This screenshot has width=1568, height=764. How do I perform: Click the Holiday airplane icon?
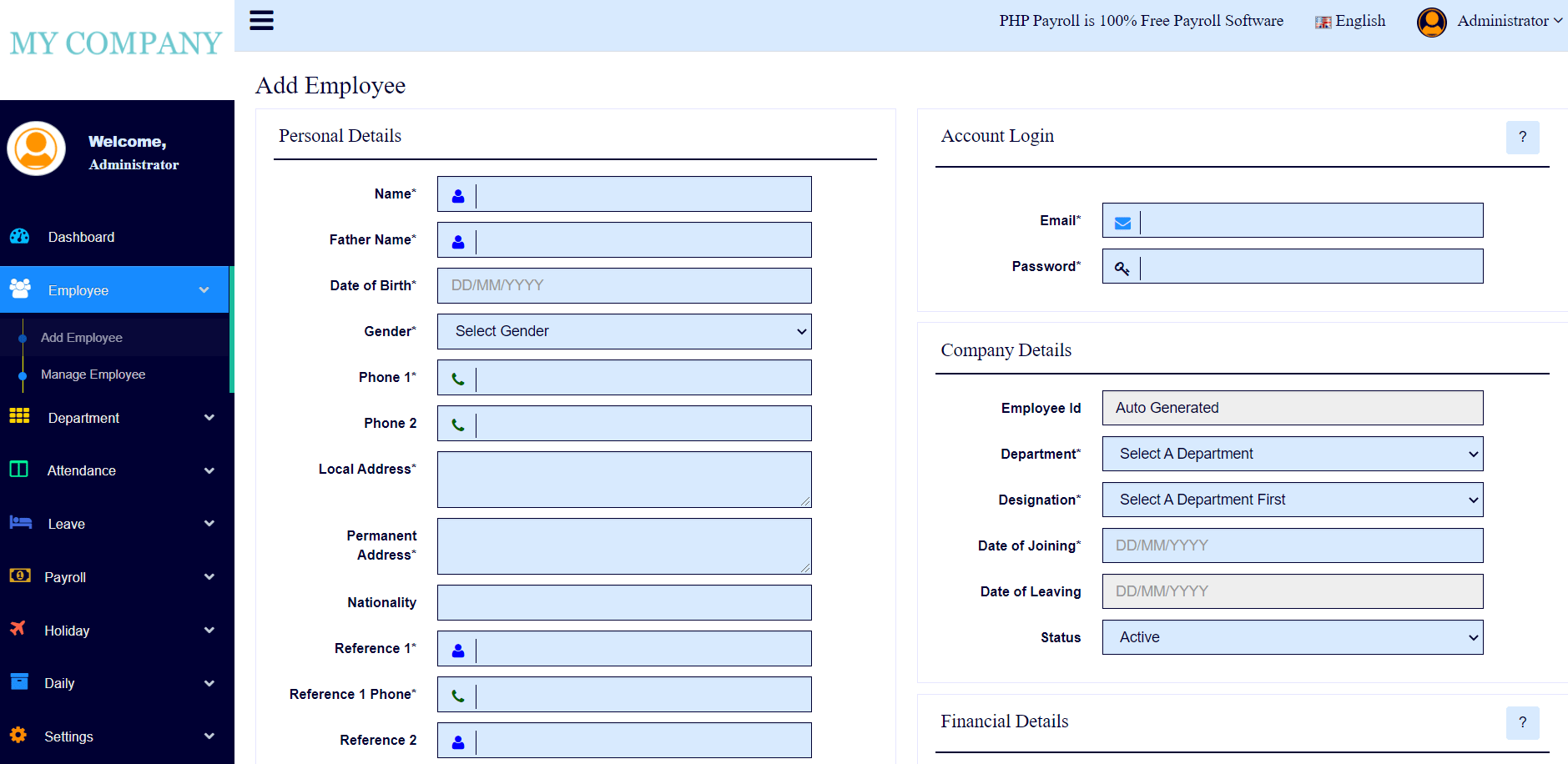19,630
